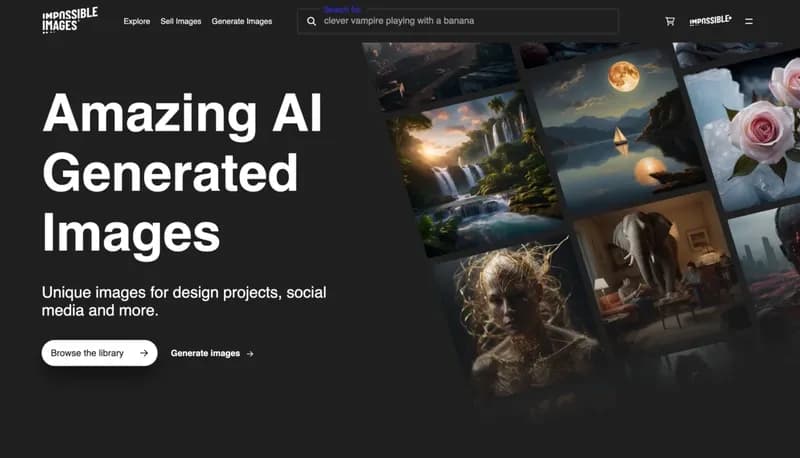Screen dimensions: 800x458
Task: Click the search magnifier icon
Action: point(311,21)
